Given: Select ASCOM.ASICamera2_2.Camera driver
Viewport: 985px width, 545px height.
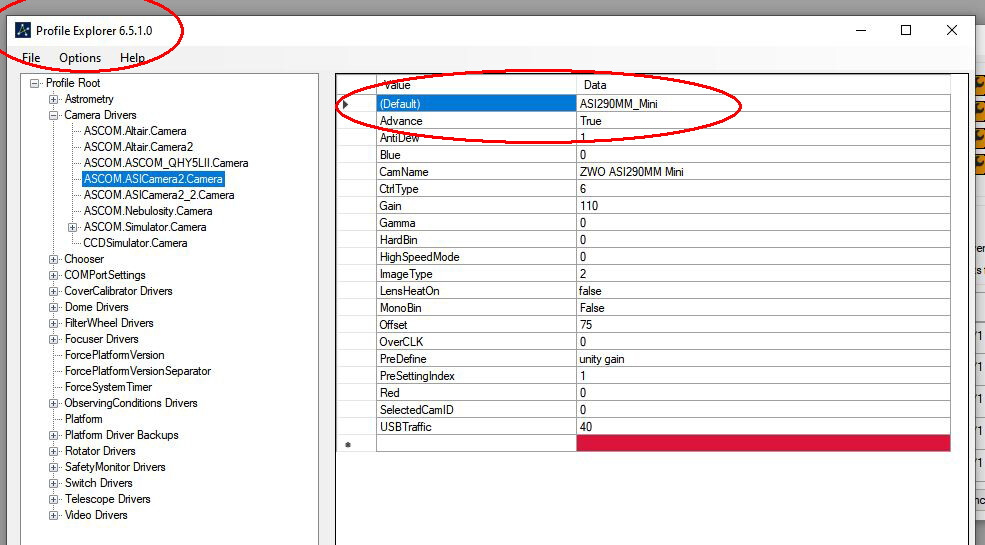Looking at the screenshot, I should click(x=159, y=195).
